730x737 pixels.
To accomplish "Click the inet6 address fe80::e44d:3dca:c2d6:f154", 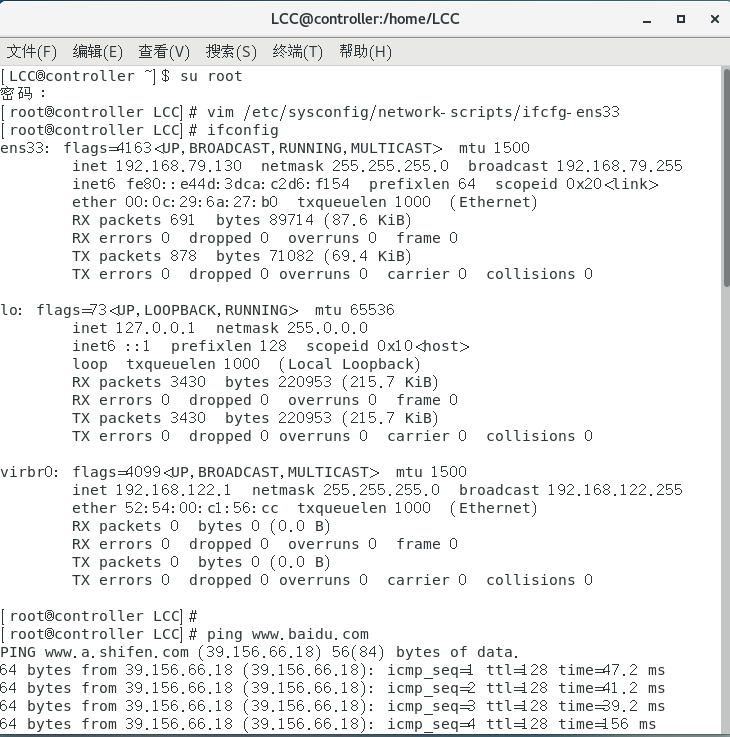I will 238,184.
